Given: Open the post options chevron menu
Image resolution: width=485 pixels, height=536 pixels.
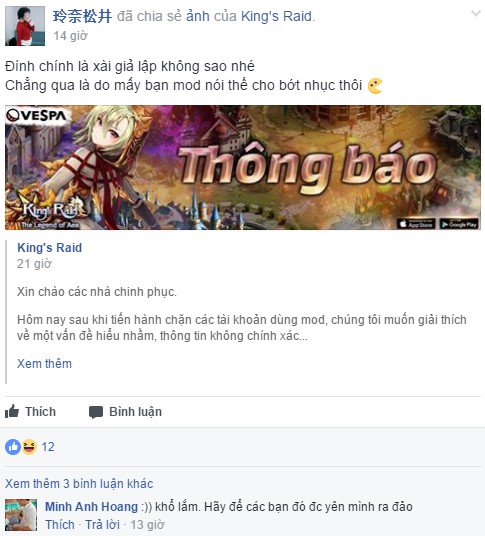Looking at the screenshot, I should 476,14.
